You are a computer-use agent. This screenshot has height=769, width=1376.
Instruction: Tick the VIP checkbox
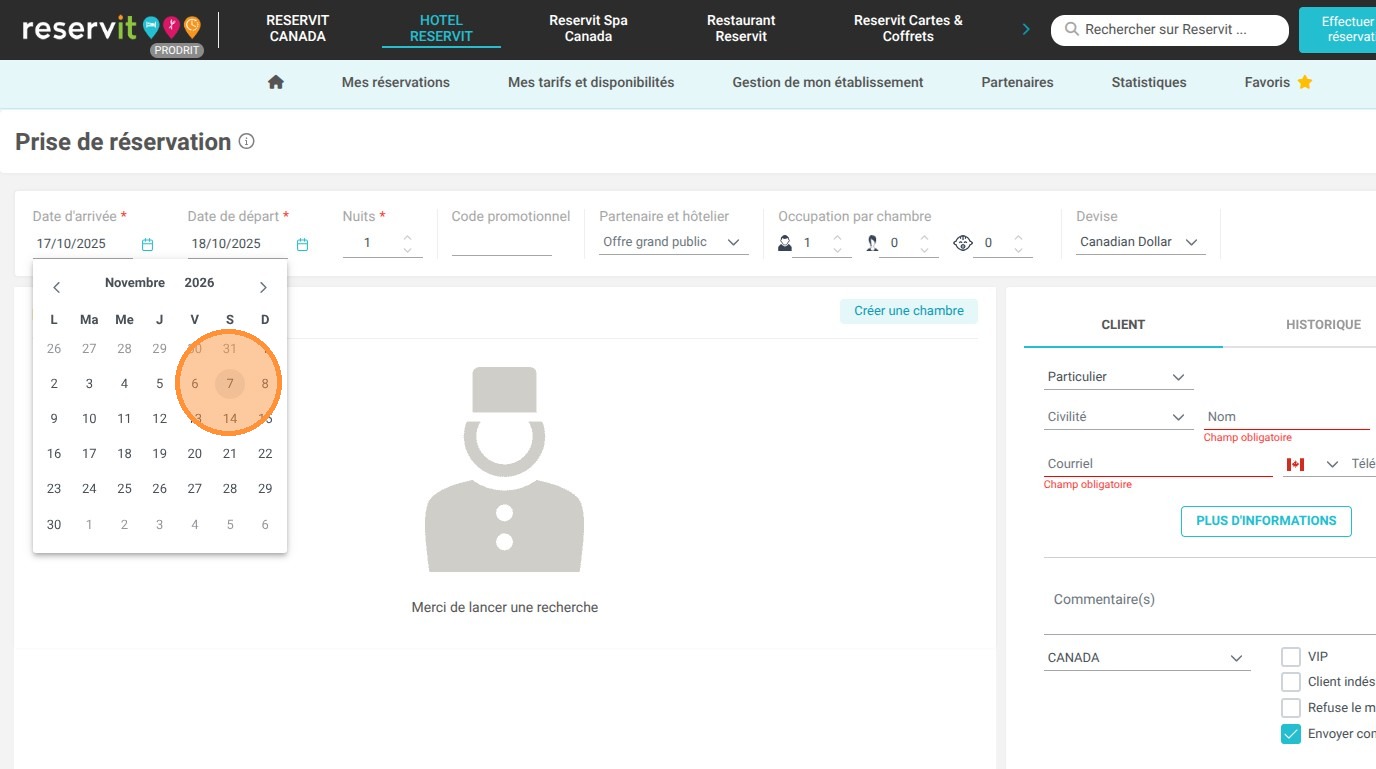click(x=1290, y=657)
